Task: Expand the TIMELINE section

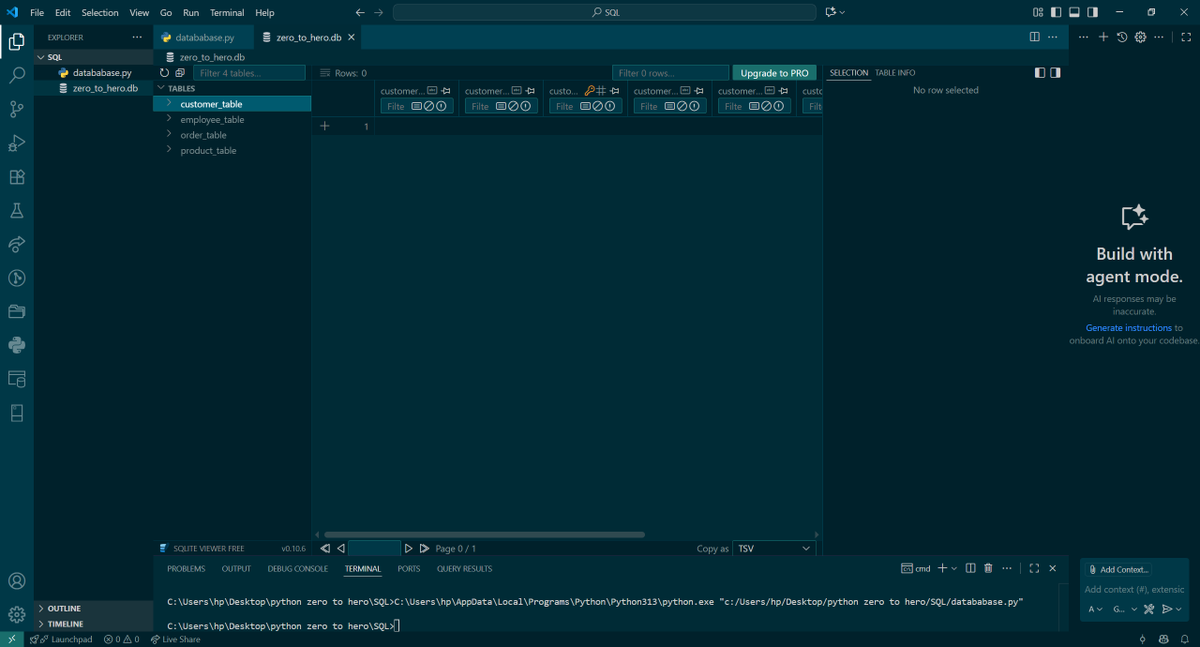Action: 94,623
